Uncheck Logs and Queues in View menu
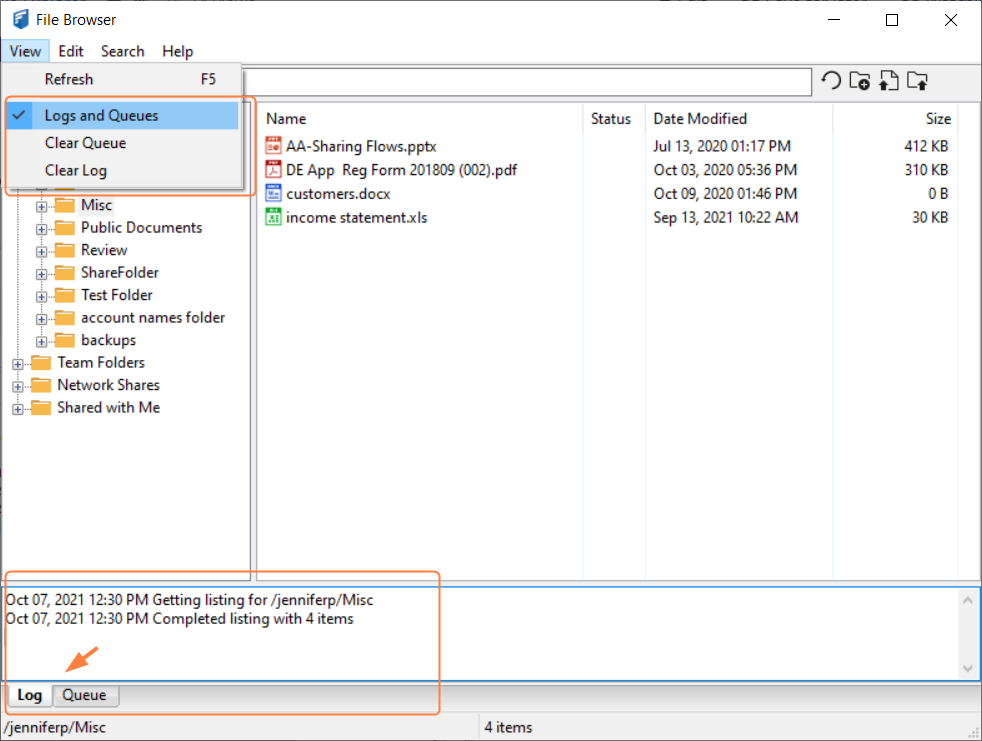The image size is (982, 741). pos(101,116)
